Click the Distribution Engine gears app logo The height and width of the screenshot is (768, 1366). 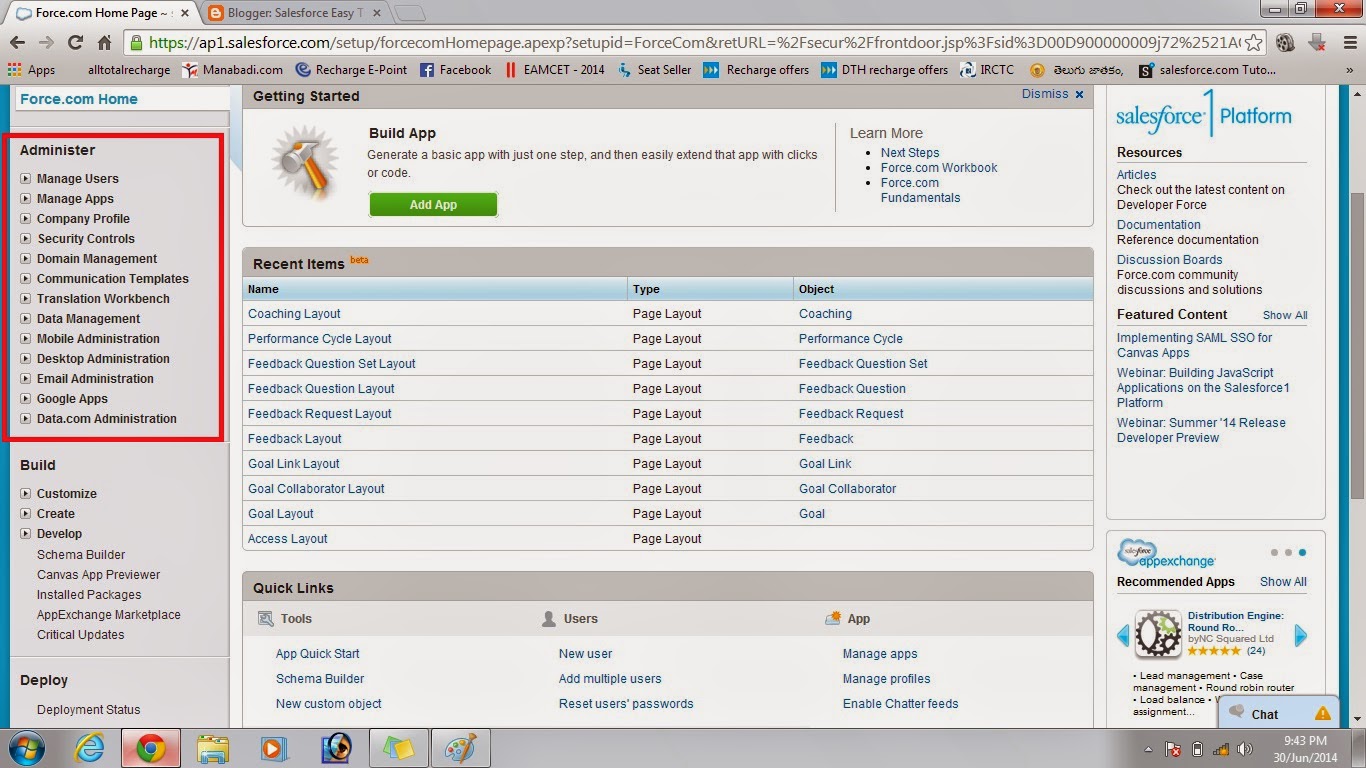1157,632
